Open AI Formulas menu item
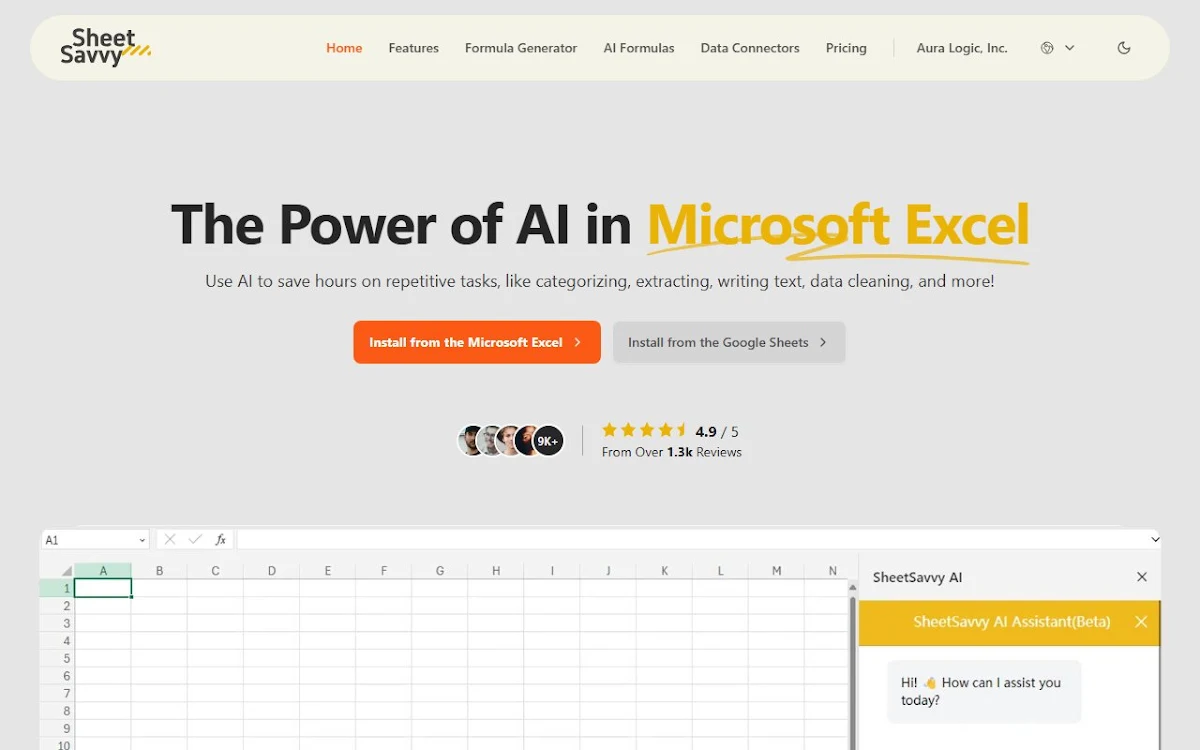The width and height of the screenshot is (1200, 750). [x=639, y=48]
